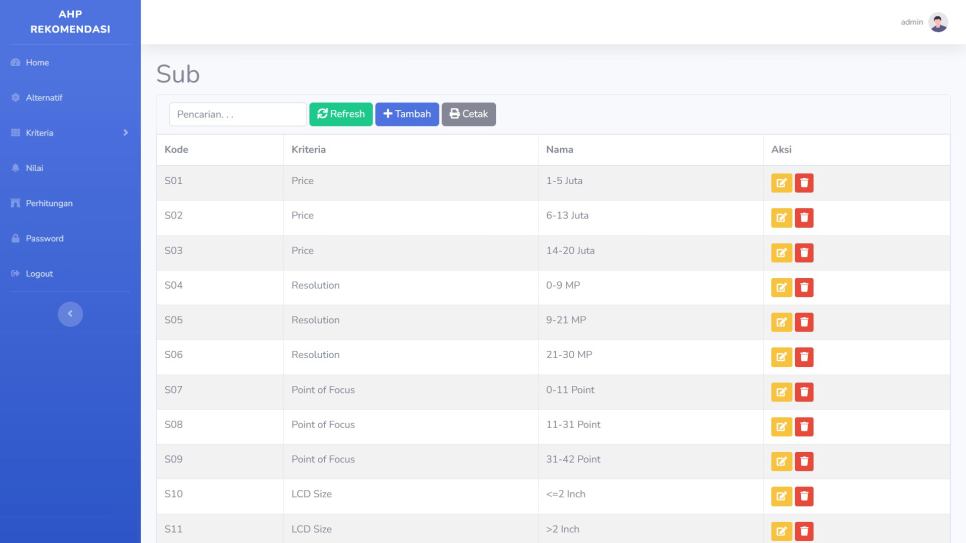The image size is (966, 543).
Task: Click the edit icon for row S01
Action: coord(780,183)
